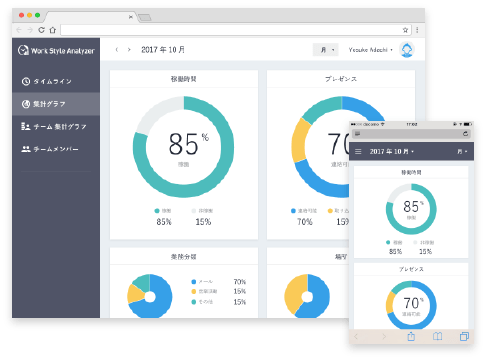
Task: Click the mobile browser address bar
Action: (411, 134)
